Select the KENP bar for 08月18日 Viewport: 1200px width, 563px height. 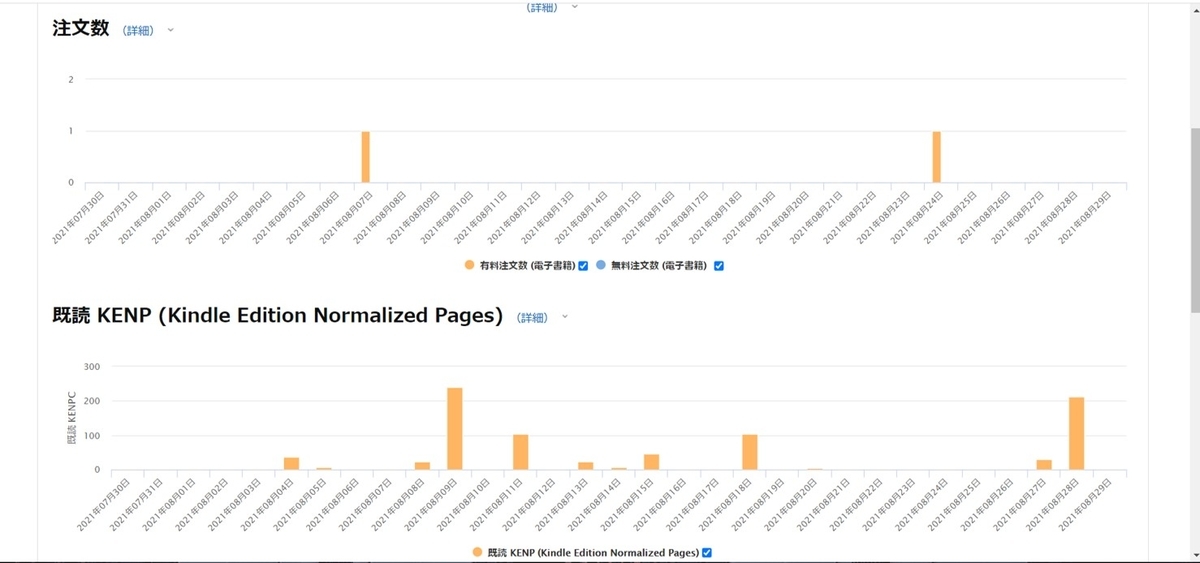pyautogui.click(x=750, y=452)
